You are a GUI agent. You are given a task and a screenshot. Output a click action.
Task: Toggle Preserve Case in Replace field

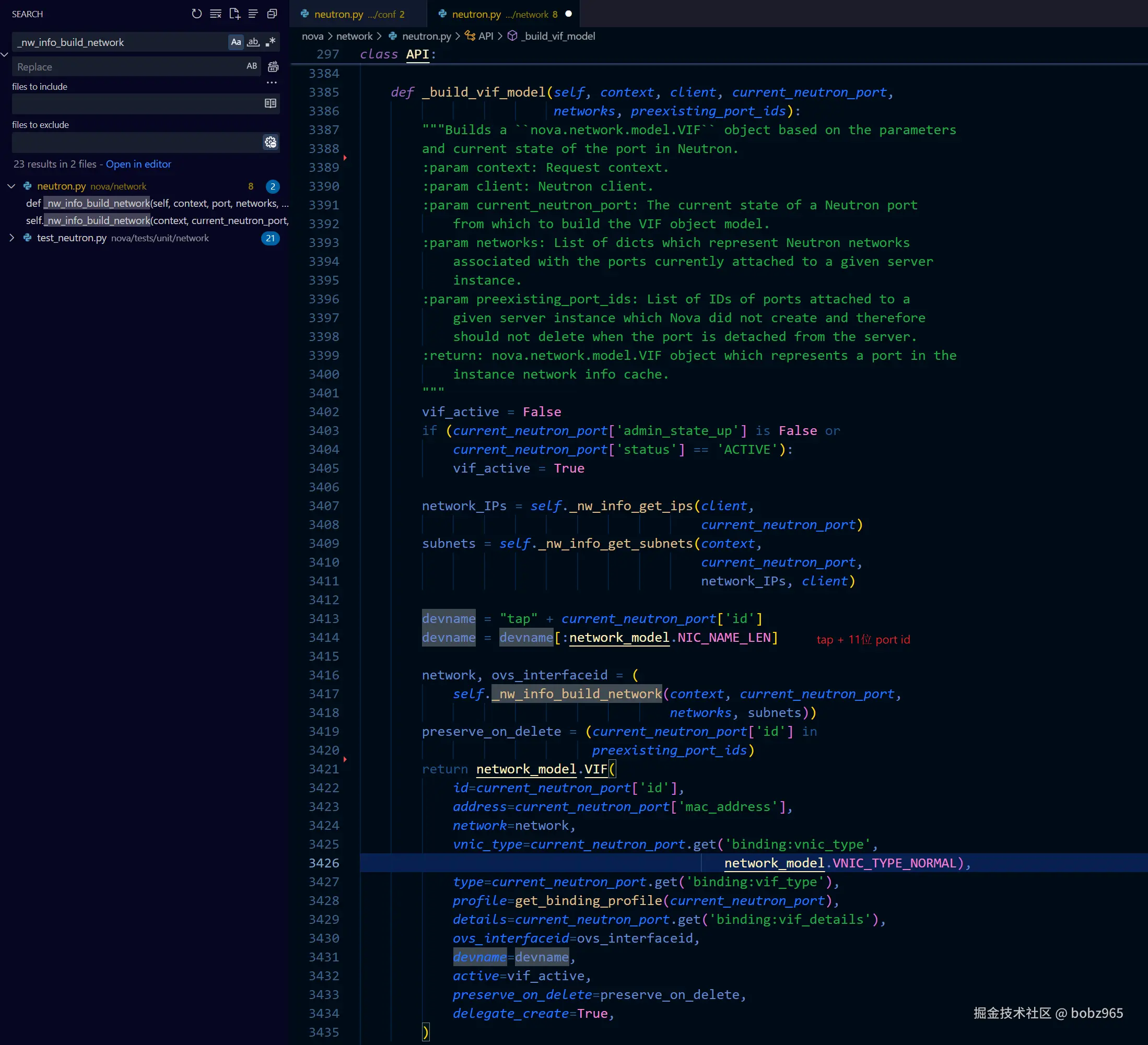pos(252,66)
